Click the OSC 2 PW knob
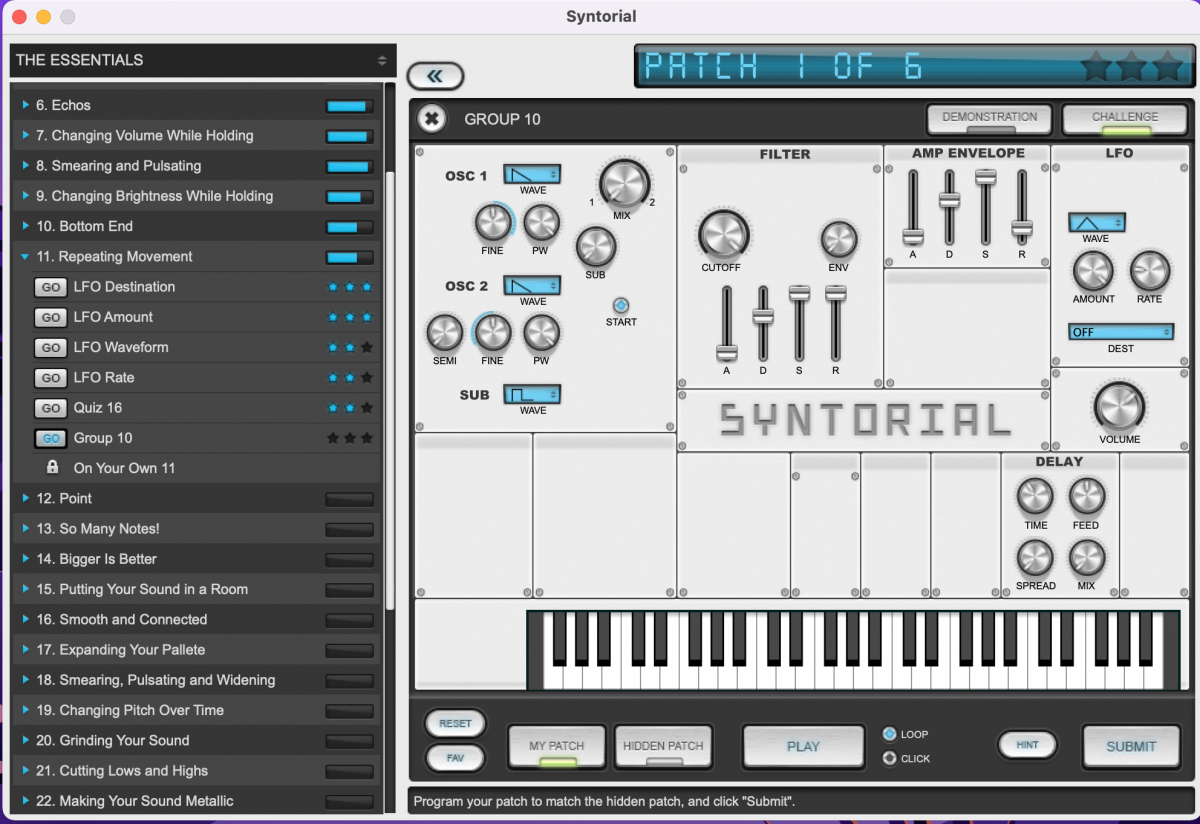 click(541, 333)
